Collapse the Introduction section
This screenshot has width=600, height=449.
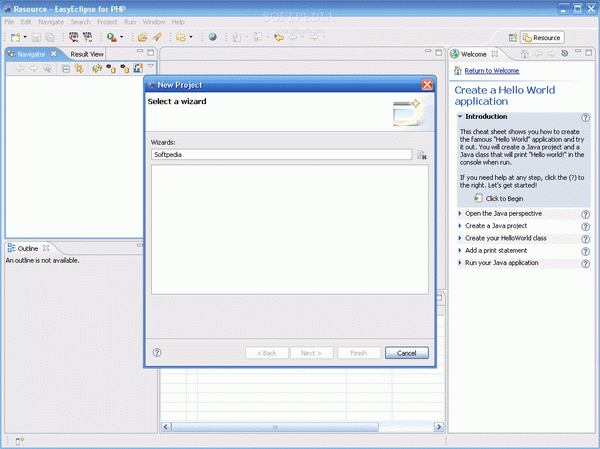coord(460,116)
